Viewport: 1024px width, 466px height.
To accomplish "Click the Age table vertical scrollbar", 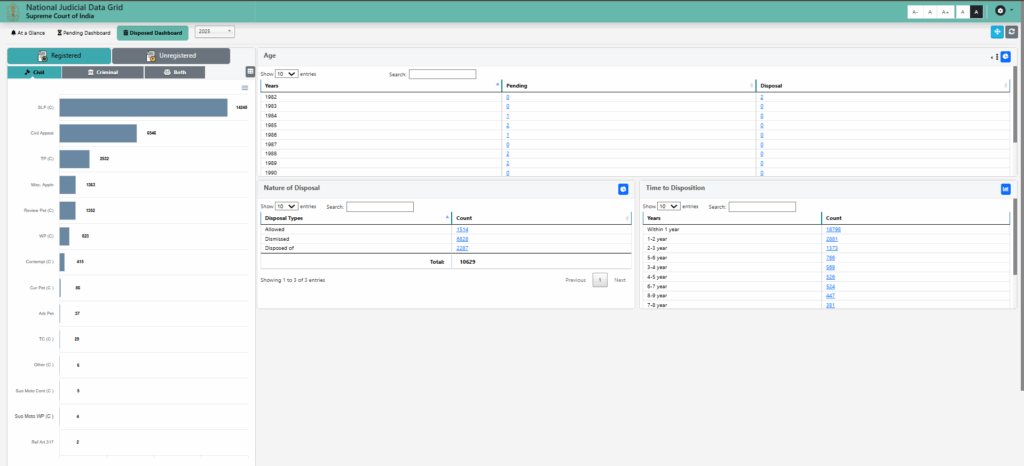I will click(x=1014, y=103).
